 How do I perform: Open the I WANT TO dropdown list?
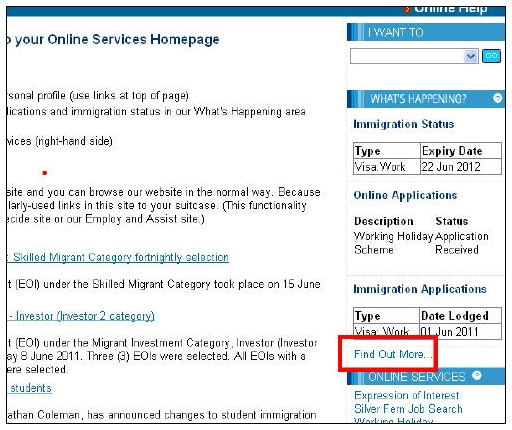click(414, 56)
